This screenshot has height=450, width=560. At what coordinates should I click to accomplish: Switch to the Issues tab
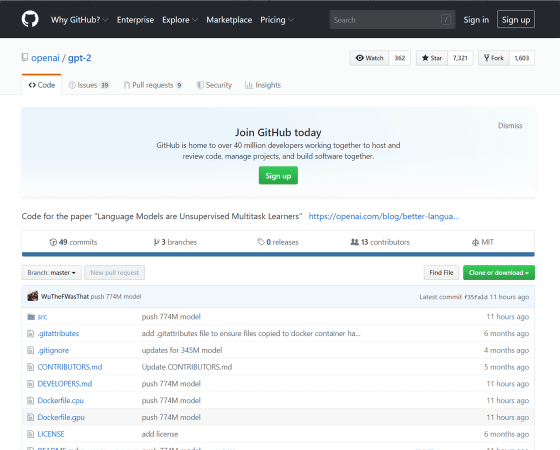coord(89,85)
